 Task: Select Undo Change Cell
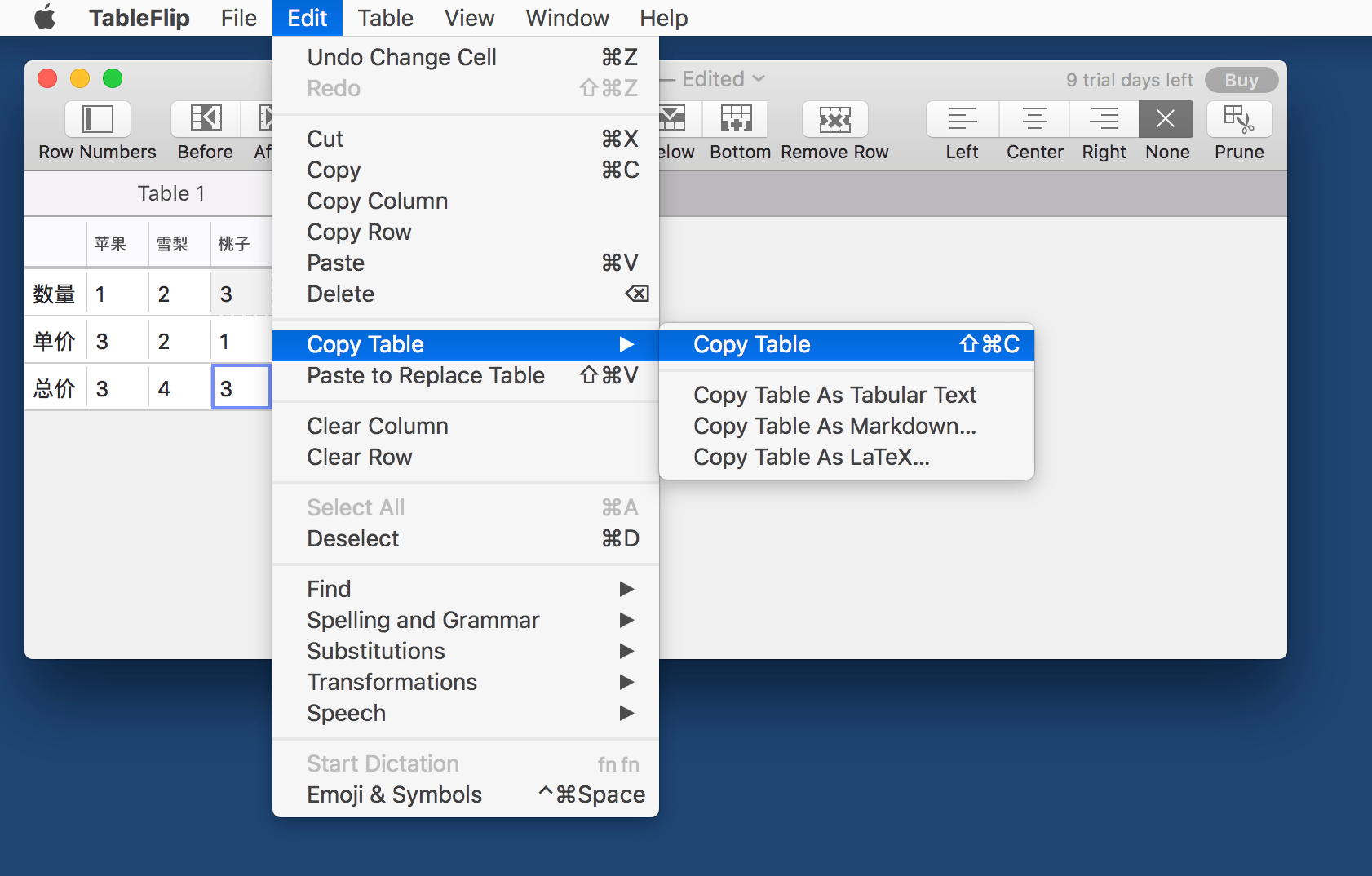(401, 57)
